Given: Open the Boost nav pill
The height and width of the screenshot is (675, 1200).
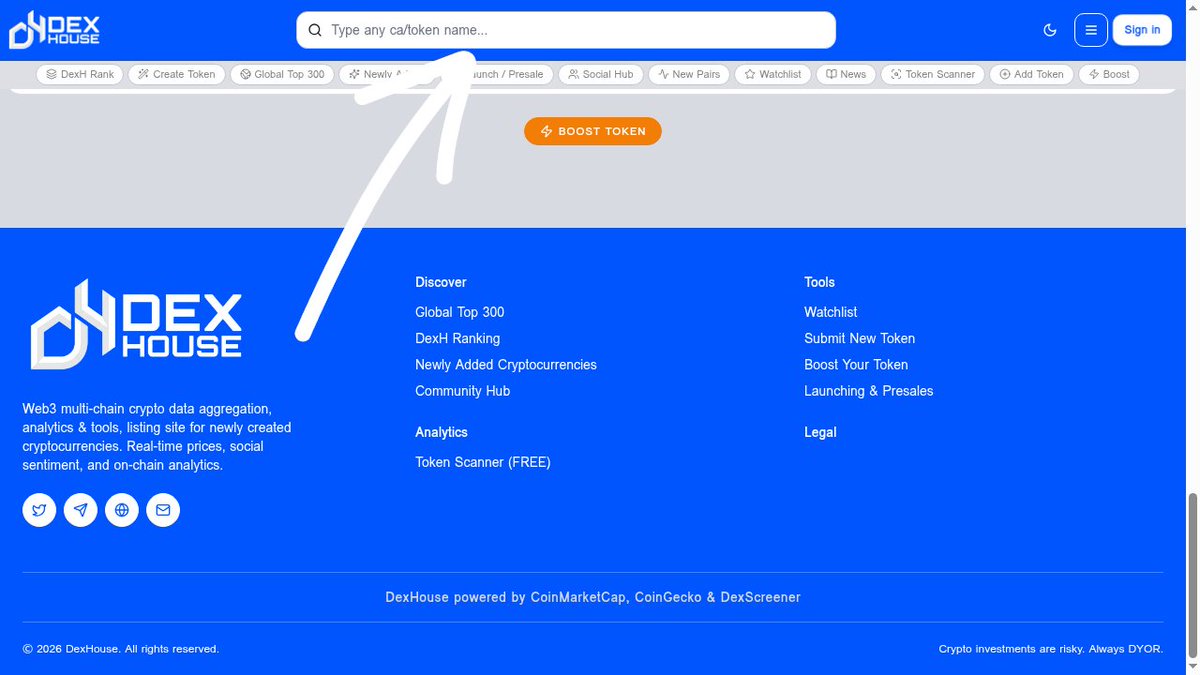Looking at the screenshot, I should [x=1109, y=74].
